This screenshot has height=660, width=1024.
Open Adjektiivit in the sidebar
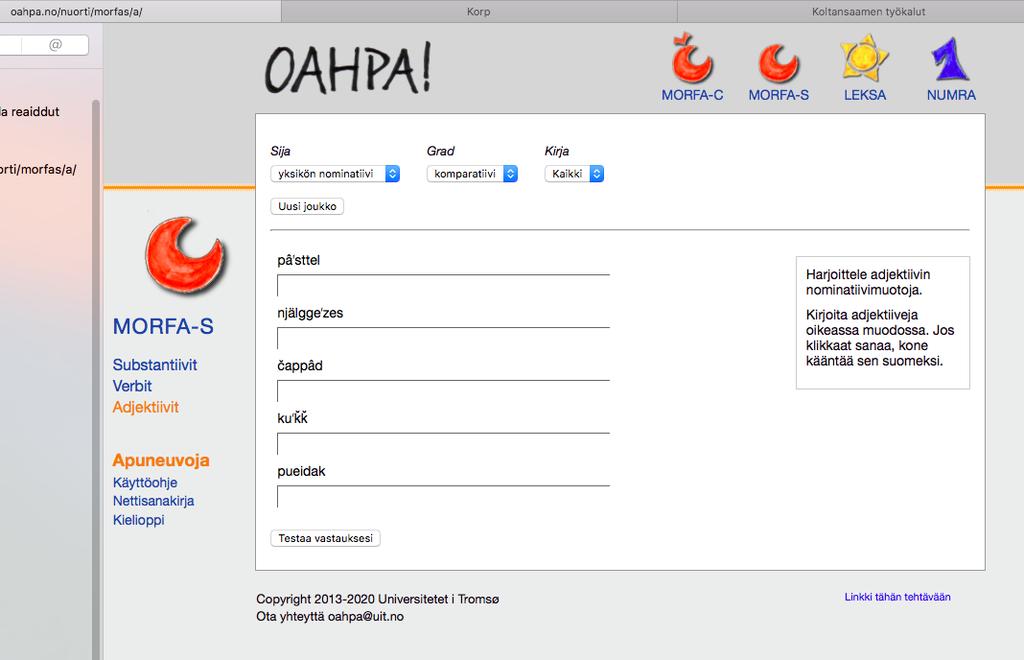pyautogui.click(x=146, y=407)
